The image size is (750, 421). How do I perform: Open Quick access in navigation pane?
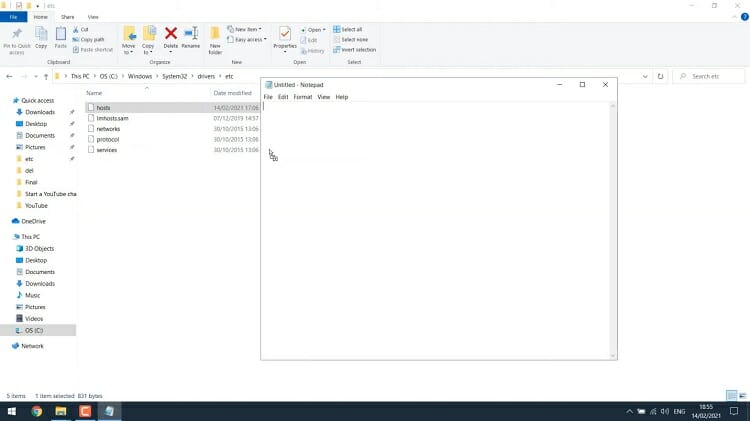click(37, 100)
